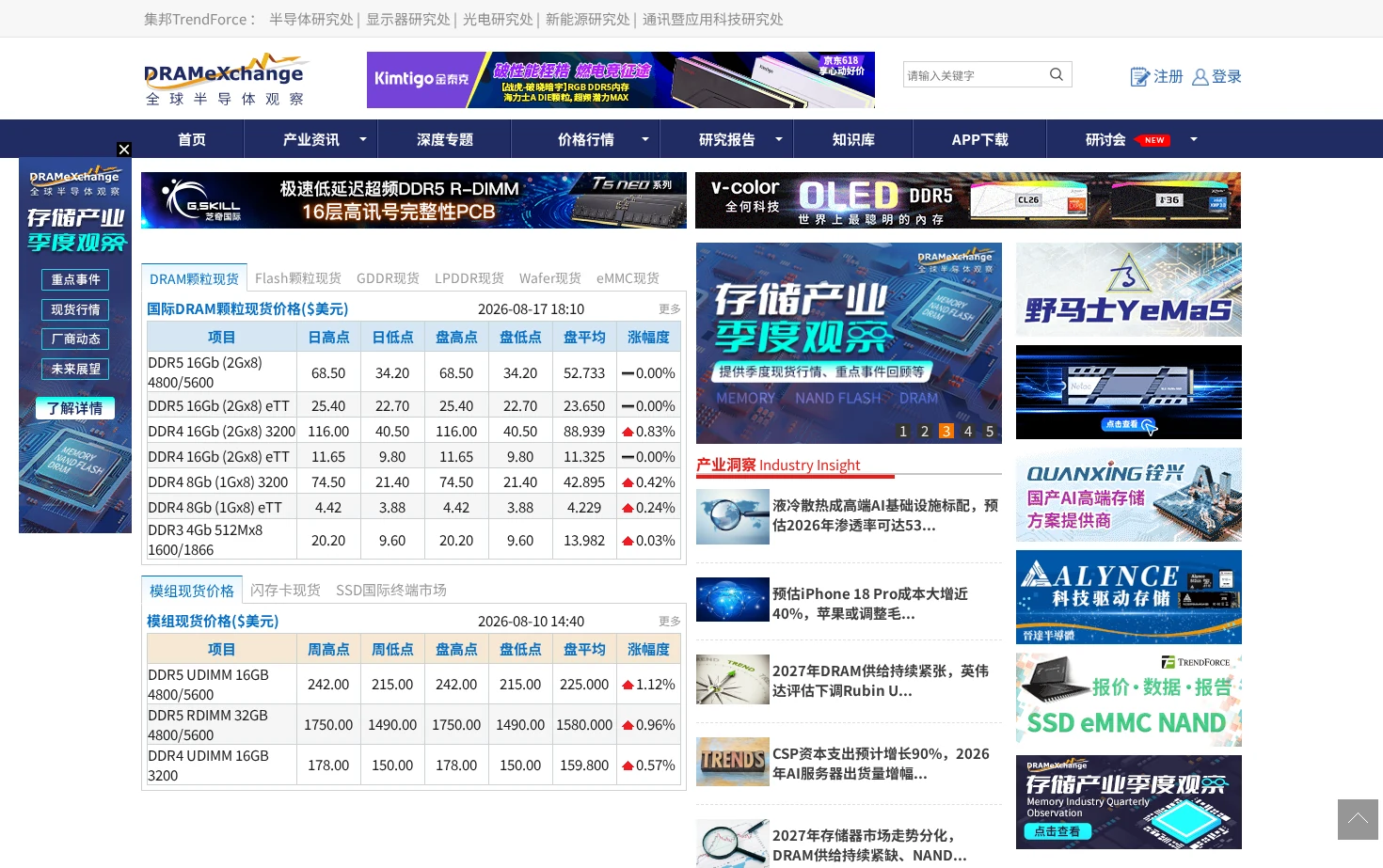Open 通讯暨应用科技研究处 link
Image resolution: width=1383 pixels, height=868 pixels.
click(x=713, y=19)
